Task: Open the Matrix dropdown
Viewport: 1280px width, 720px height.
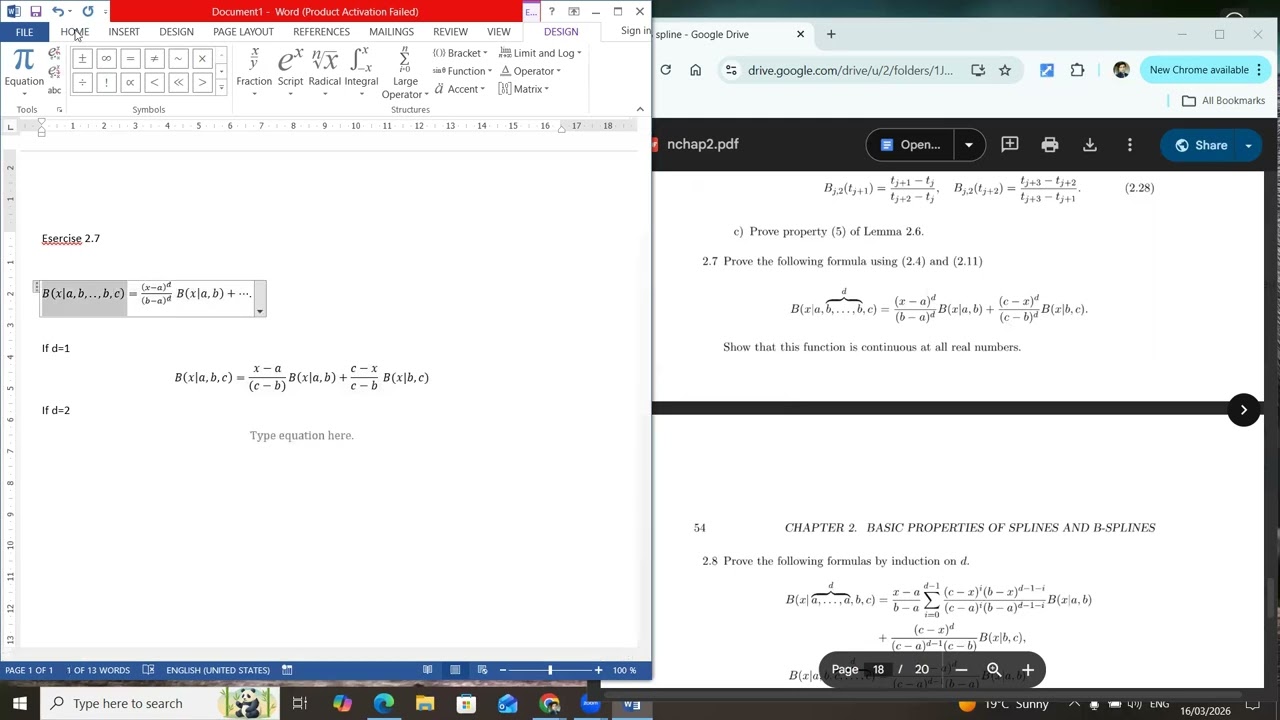Action: (524, 89)
